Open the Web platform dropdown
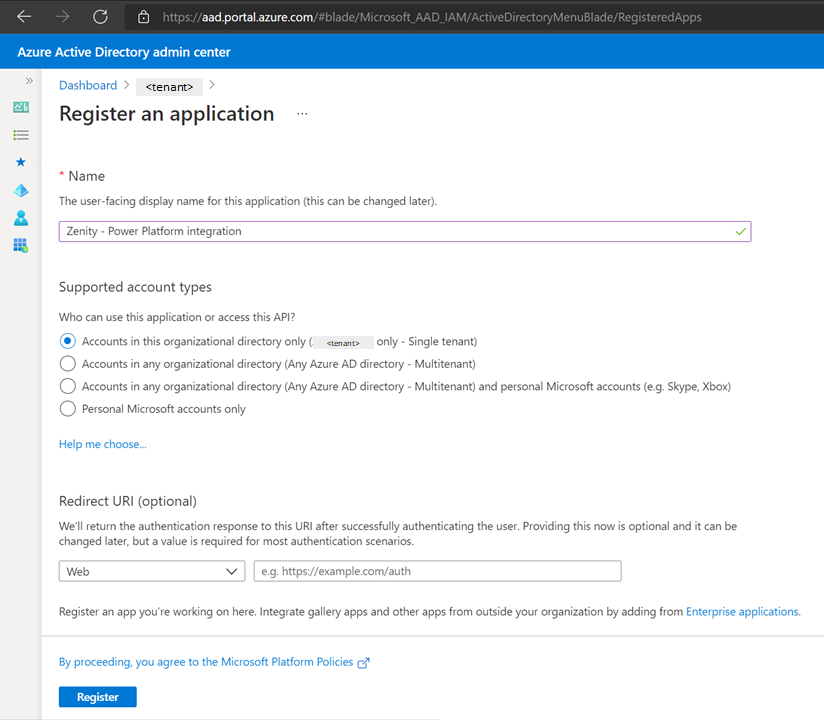Image resolution: width=824 pixels, height=720 pixels. pyautogui.click(x=151, y=571)
